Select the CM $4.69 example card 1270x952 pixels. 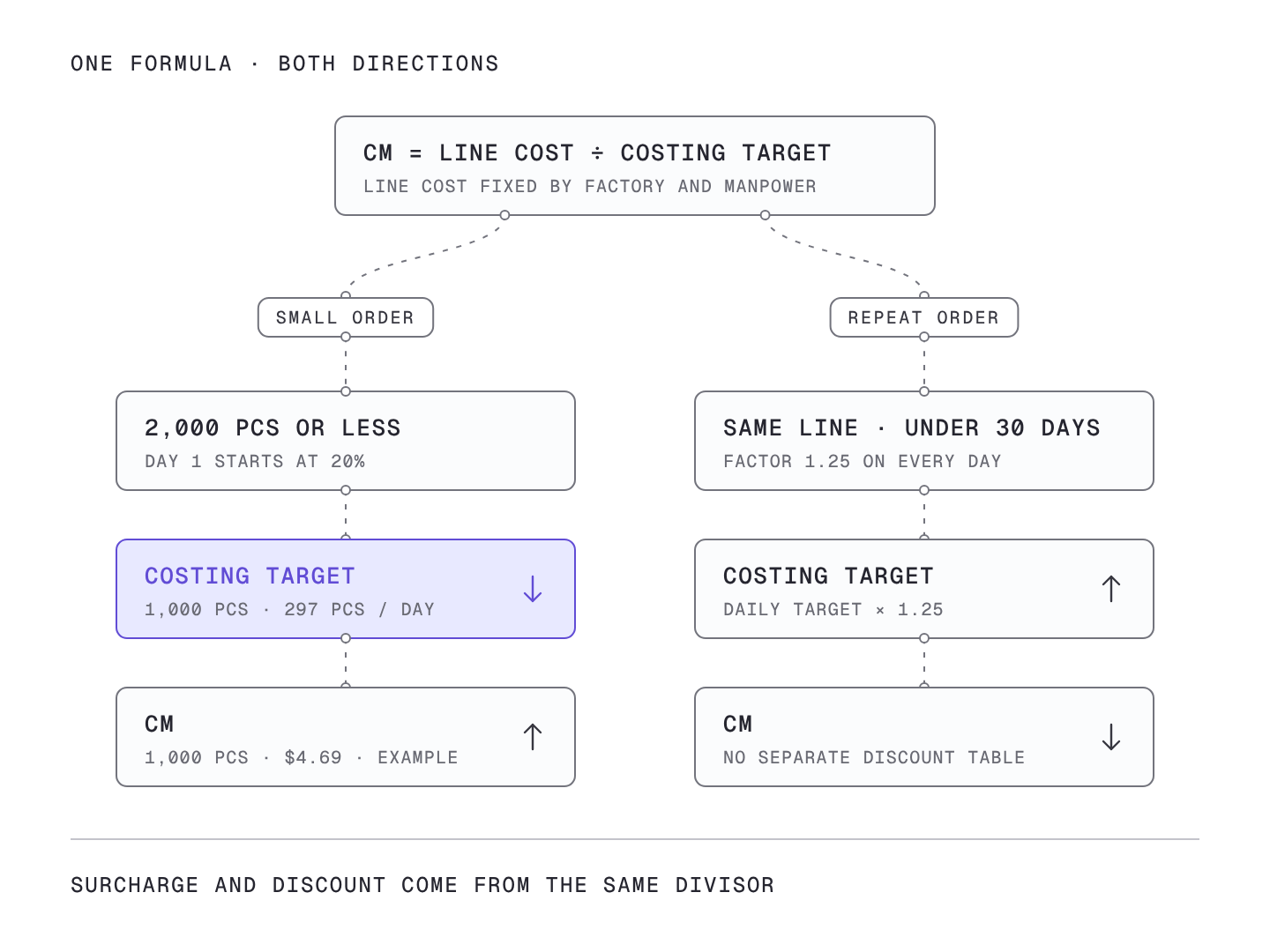pos(346,737)
